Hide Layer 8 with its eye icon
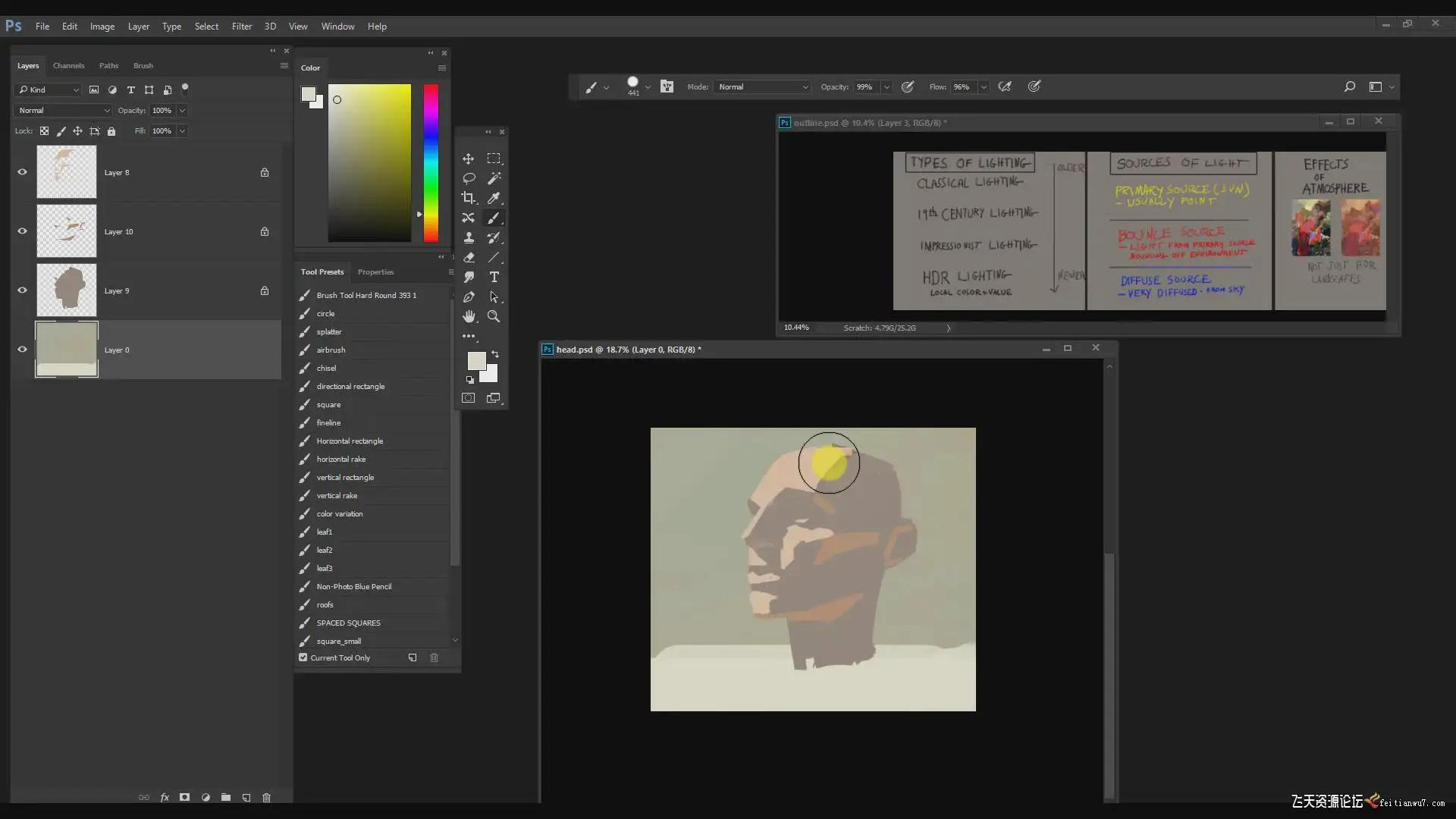The height and width of the screenshot is (819, 1456). [x=22, y=172]
